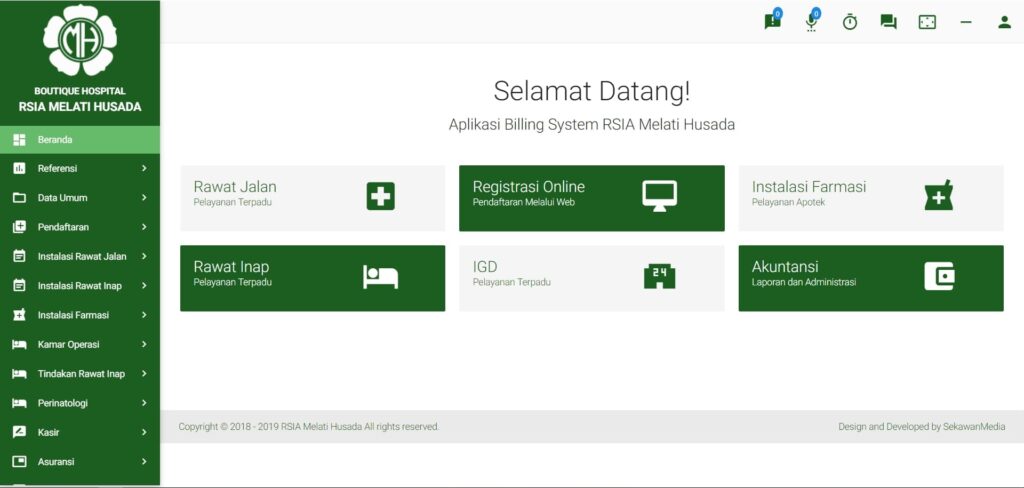The height and width of the screenshot is (488, 1024).
Task: Click the RSIA Melati Husada flower logo
Action: 80,40
